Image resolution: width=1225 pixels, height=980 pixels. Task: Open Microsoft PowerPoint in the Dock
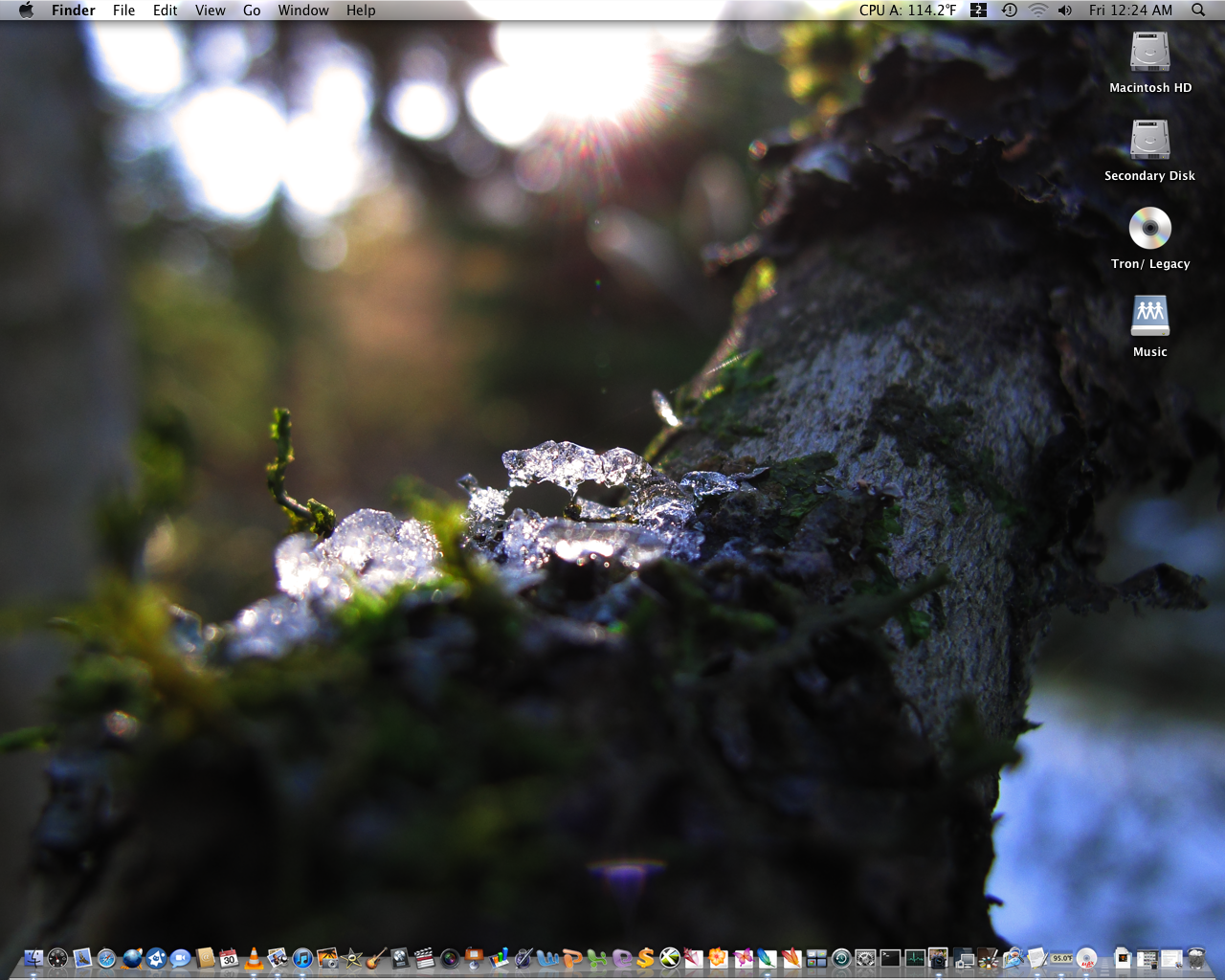coord(572,958)
